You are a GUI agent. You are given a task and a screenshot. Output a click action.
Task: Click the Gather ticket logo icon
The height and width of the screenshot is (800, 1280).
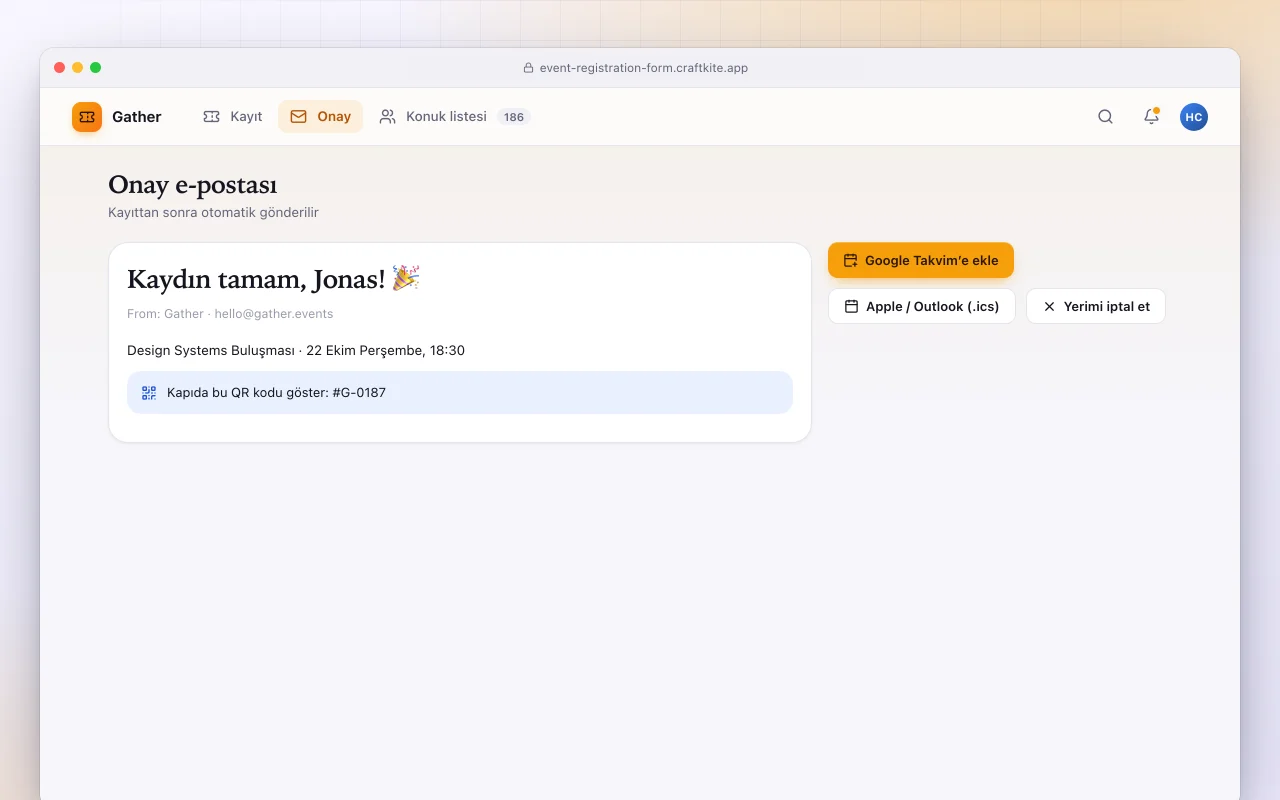pyautogui.click(x=87, y=117)
